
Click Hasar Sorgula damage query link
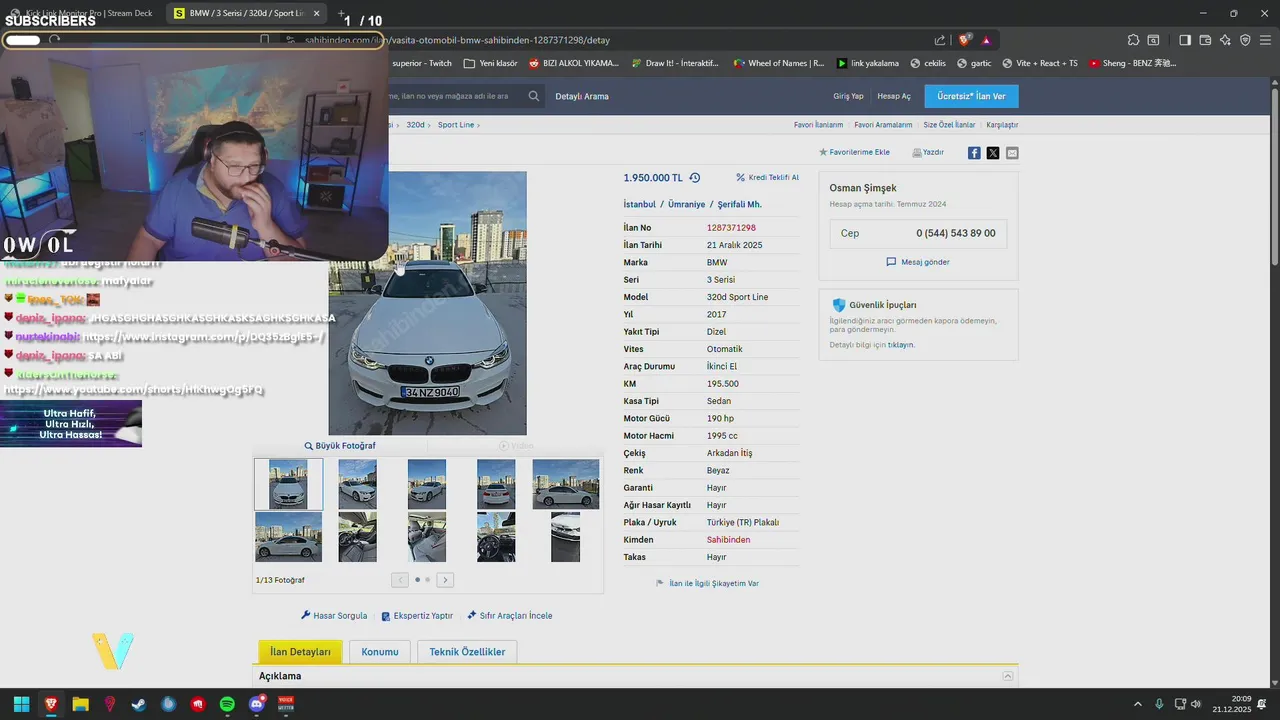tap(334, 616)
